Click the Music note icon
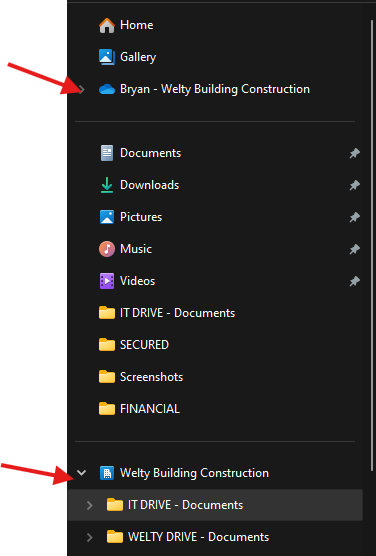 coord(107,249)
